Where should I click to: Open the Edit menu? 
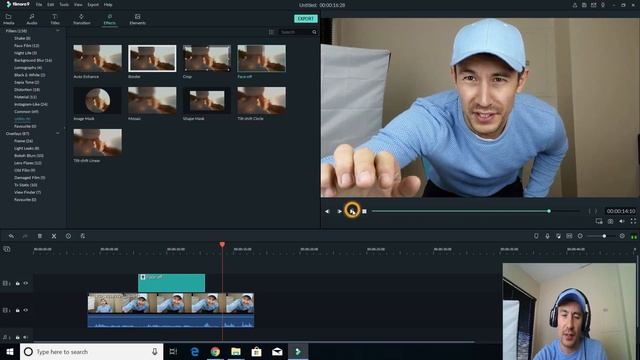click(51, 4)
